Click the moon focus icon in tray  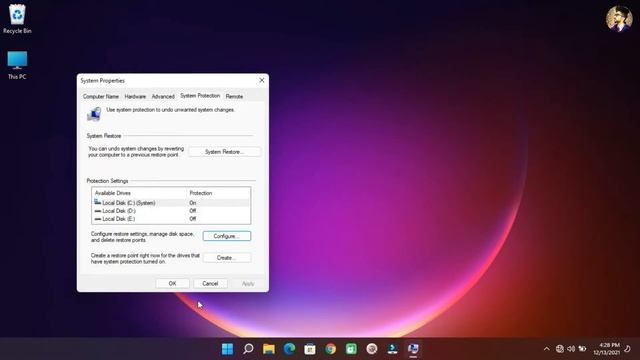tap(628, 349)
